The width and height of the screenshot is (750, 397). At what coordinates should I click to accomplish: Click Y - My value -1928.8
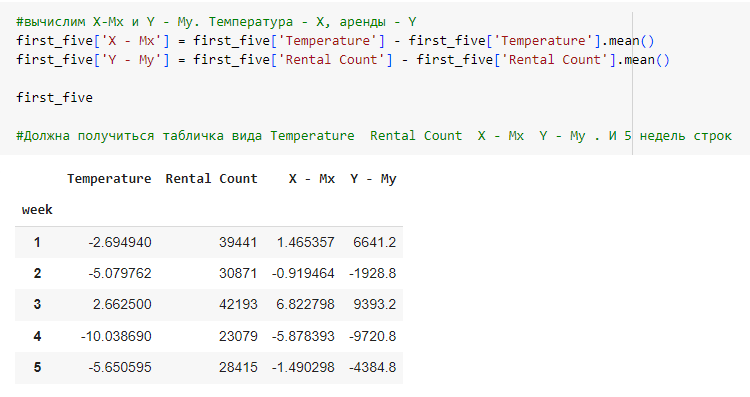tap(373, 273)
